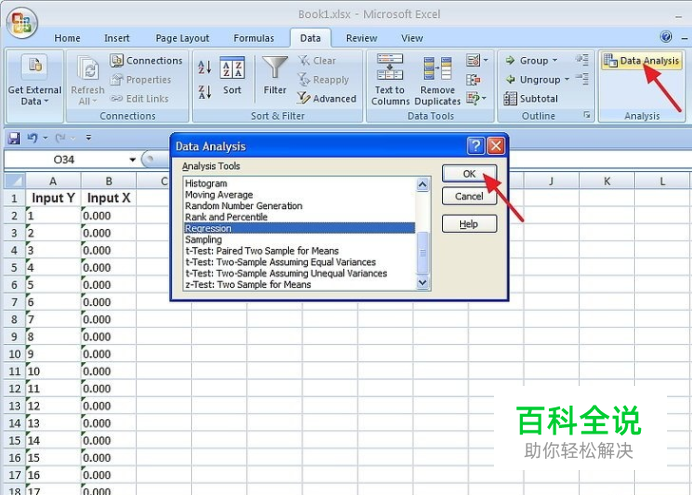Open Get External Data menu
This screenshot has height=495, width=692.
pyautogui.click(x=34, y=82)
